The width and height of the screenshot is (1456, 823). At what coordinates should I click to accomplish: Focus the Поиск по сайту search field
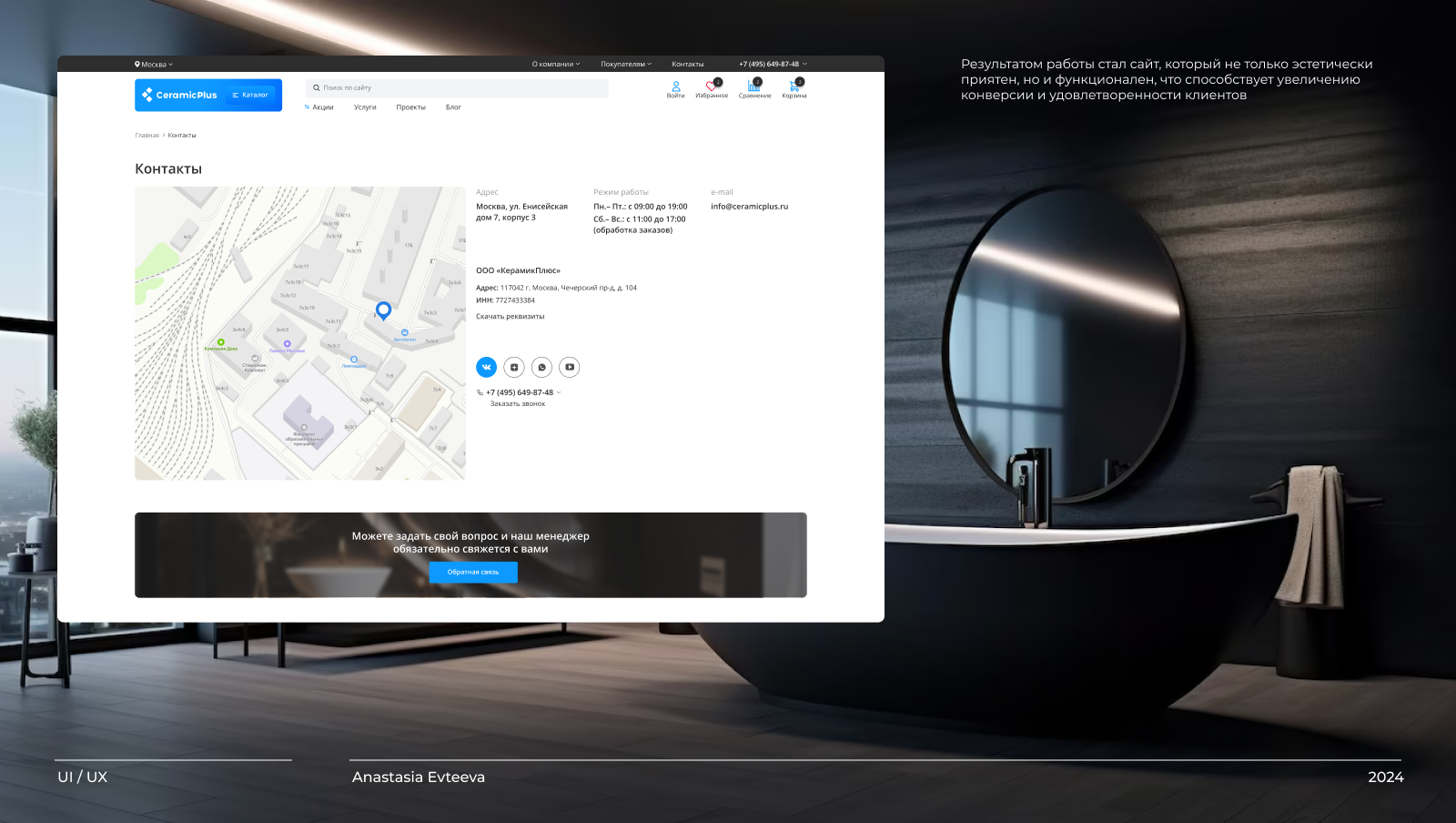pyautogui.click(x=457, y=88)
